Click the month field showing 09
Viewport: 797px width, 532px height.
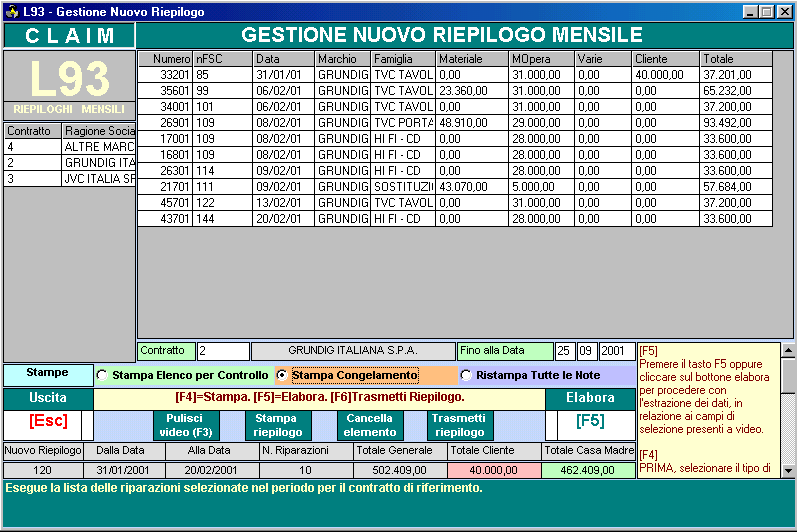(x=586, y=351)
